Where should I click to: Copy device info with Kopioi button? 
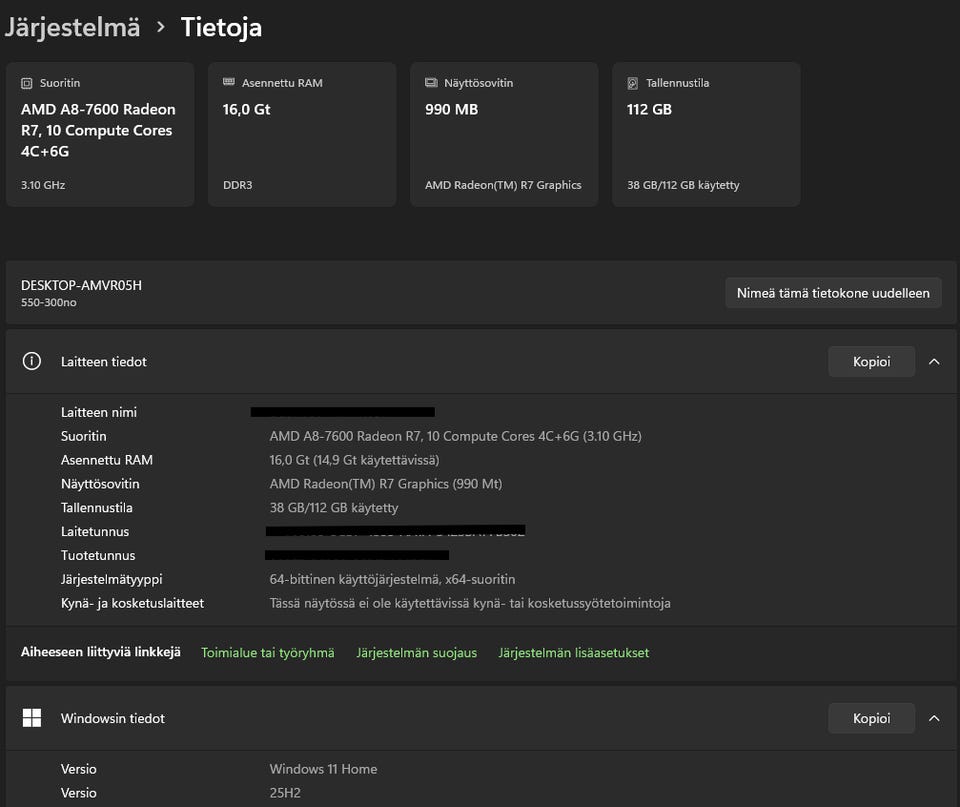coord(871,361)
